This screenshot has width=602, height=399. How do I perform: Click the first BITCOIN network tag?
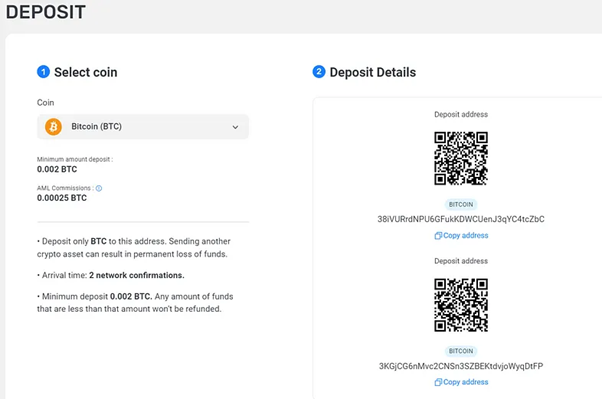tap(461, 205)
